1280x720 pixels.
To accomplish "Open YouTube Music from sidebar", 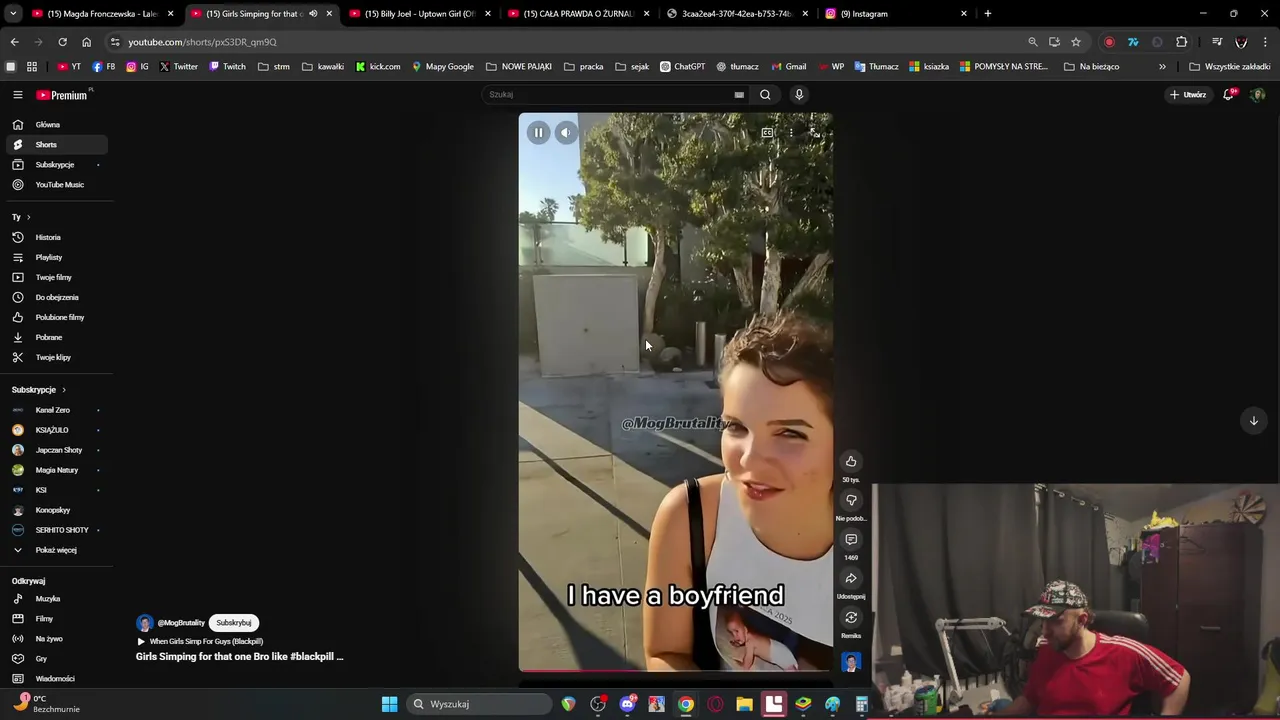I will [x=56, y=185].
